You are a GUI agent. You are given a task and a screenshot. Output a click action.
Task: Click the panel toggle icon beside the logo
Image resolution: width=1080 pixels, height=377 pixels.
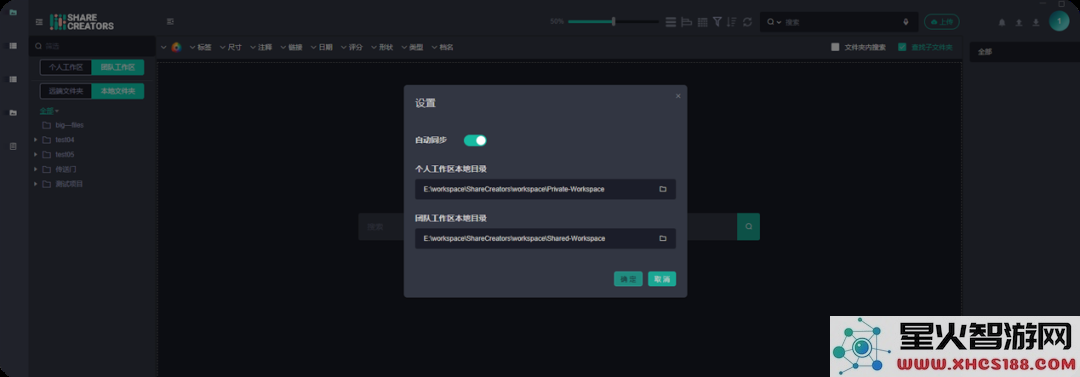point(170,22)
